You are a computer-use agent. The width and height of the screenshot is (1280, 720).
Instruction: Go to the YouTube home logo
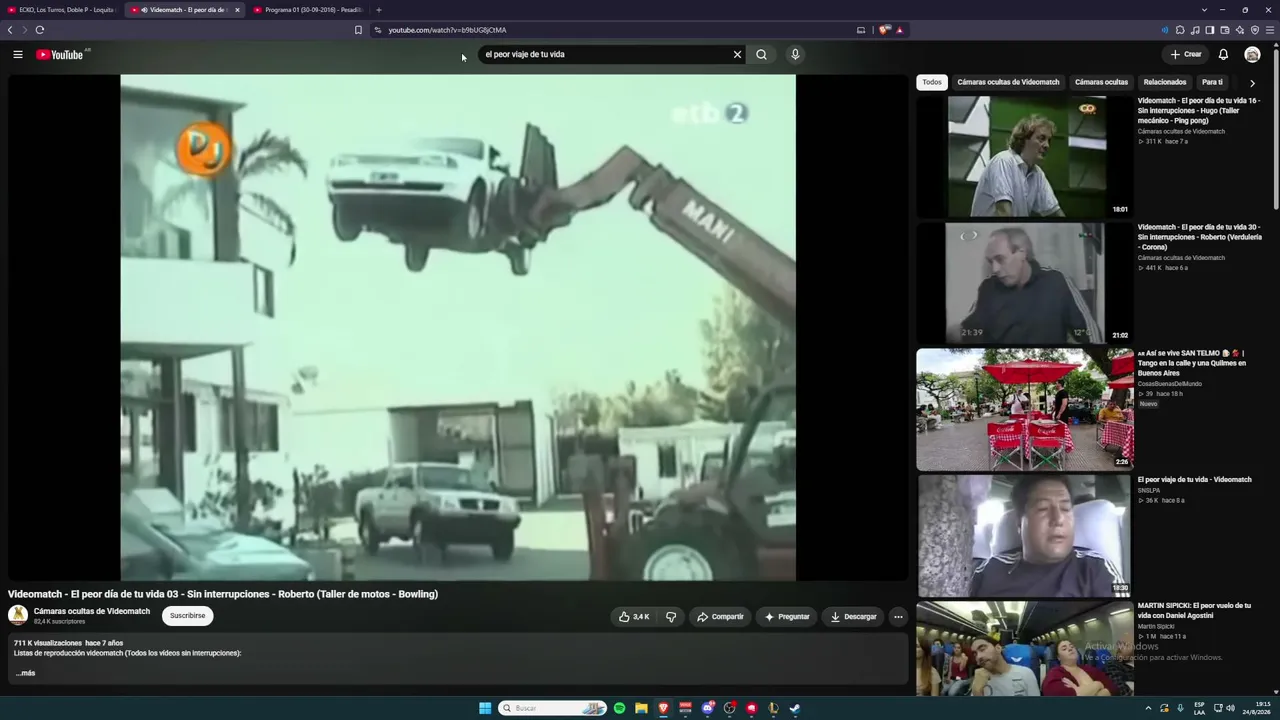[60, 55]
